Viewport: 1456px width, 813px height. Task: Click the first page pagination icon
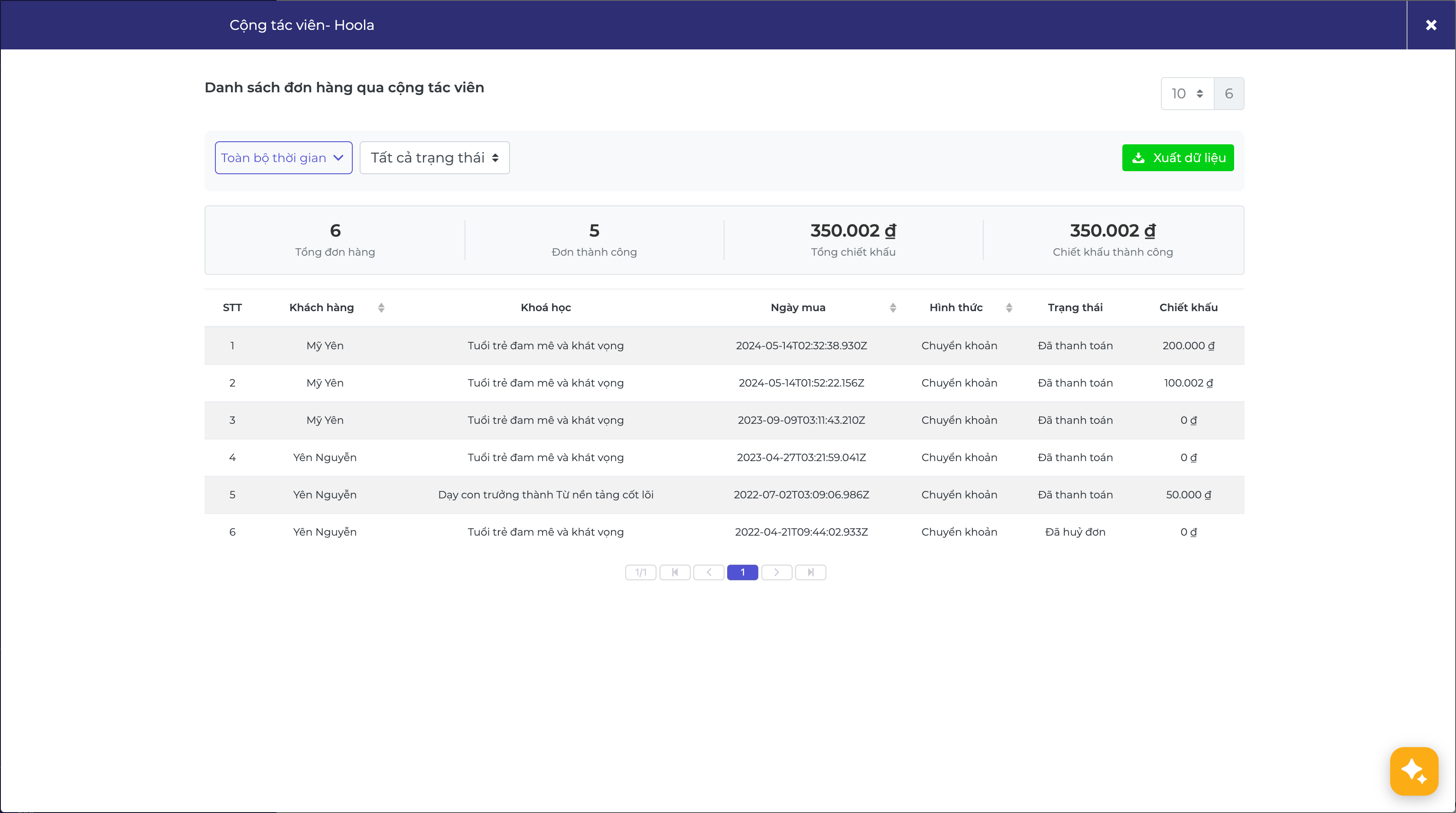(675, 572)
